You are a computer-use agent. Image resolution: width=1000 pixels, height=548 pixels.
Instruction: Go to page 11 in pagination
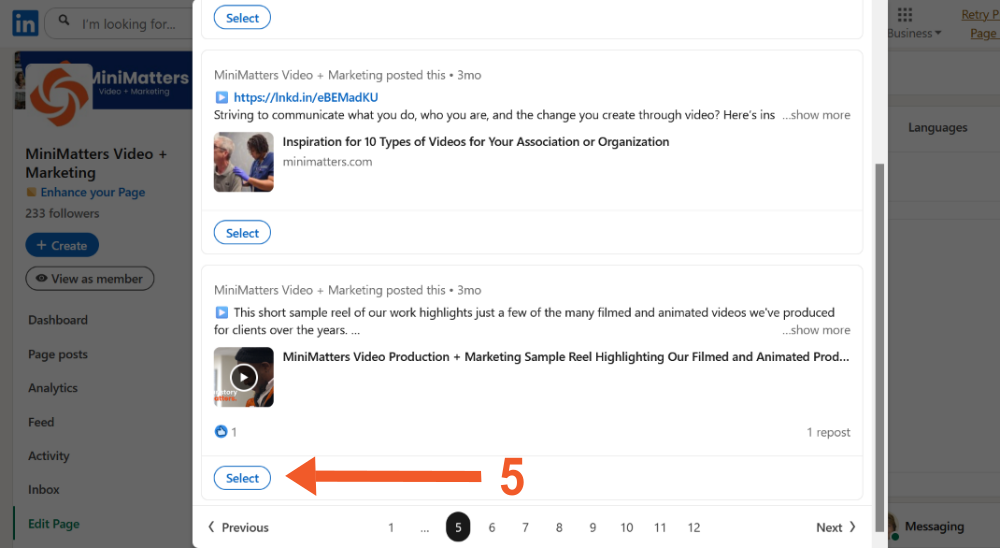660,528
